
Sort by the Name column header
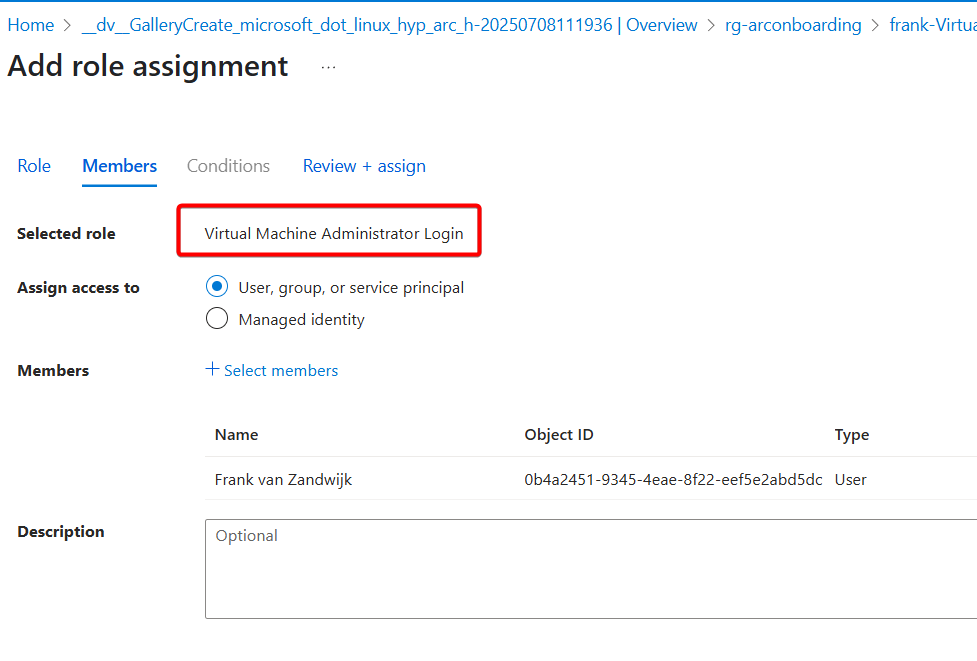[x=236, y=434]
